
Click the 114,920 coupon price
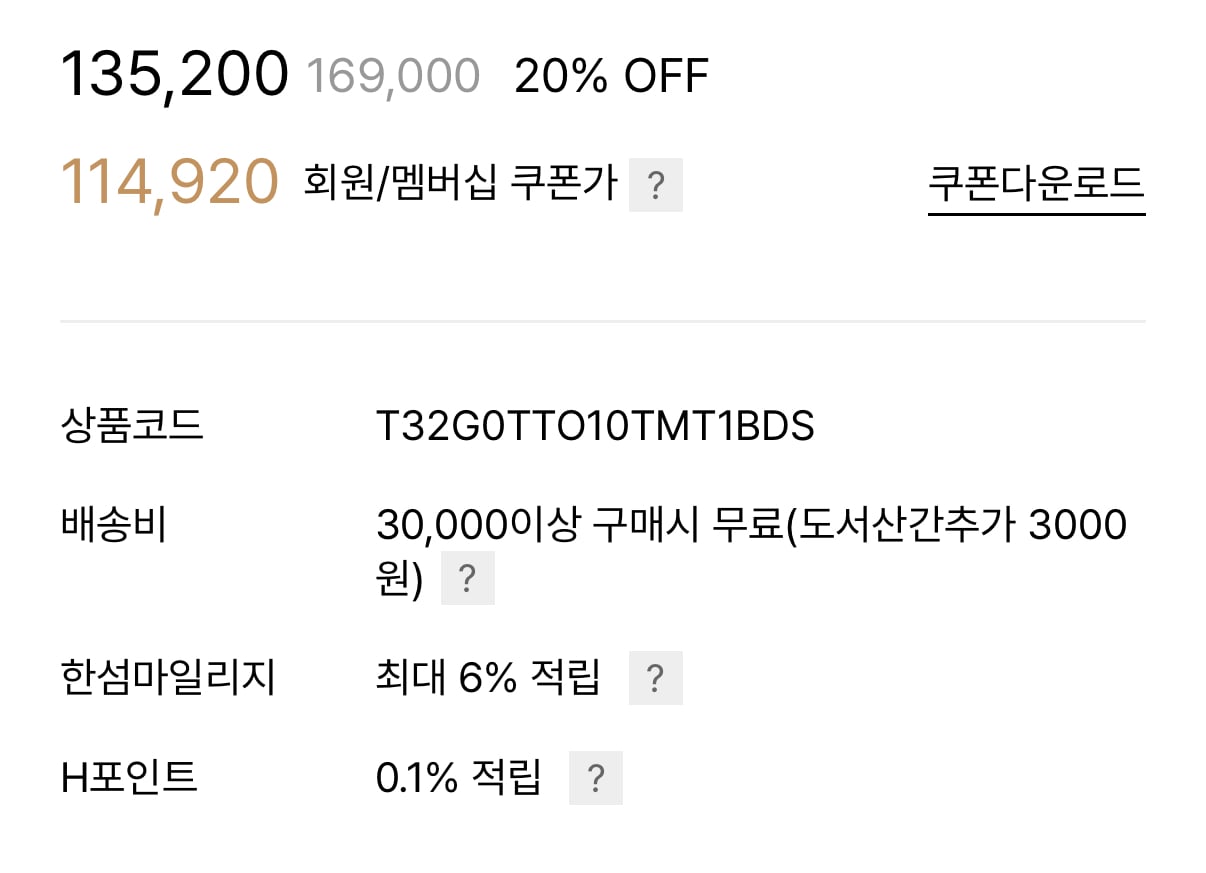[170, 183]
